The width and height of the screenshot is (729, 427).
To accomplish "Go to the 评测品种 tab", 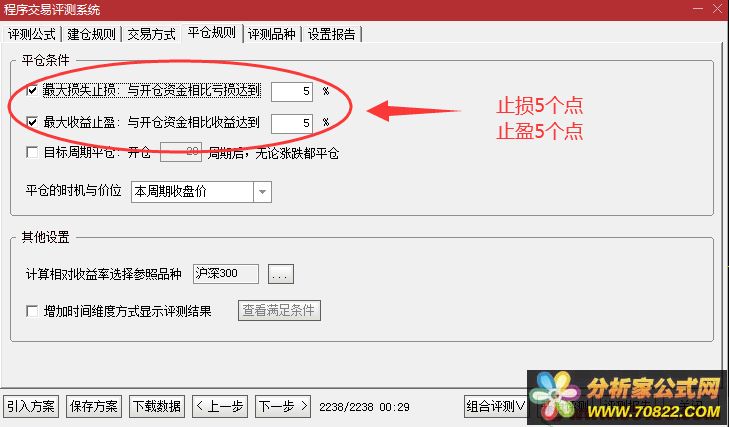I will (272, 34).
